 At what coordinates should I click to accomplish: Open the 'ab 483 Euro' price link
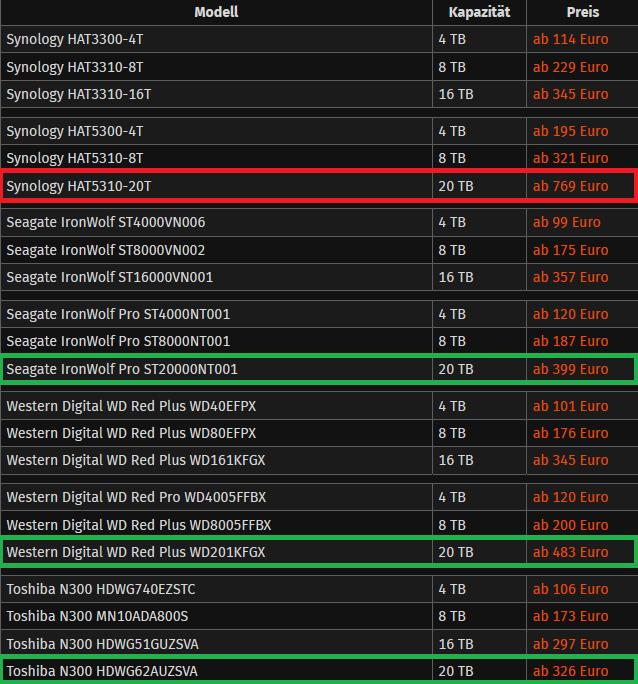coord(570,552)
